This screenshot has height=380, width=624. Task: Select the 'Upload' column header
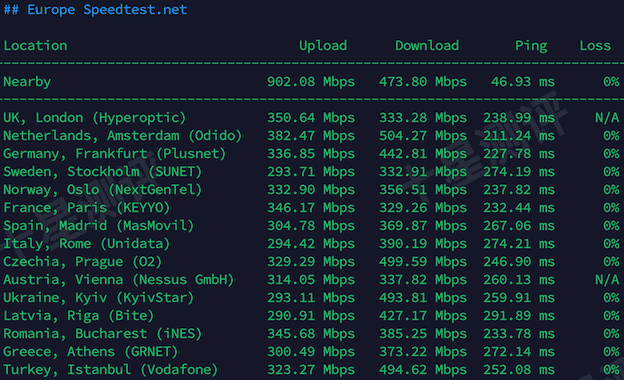323,46
